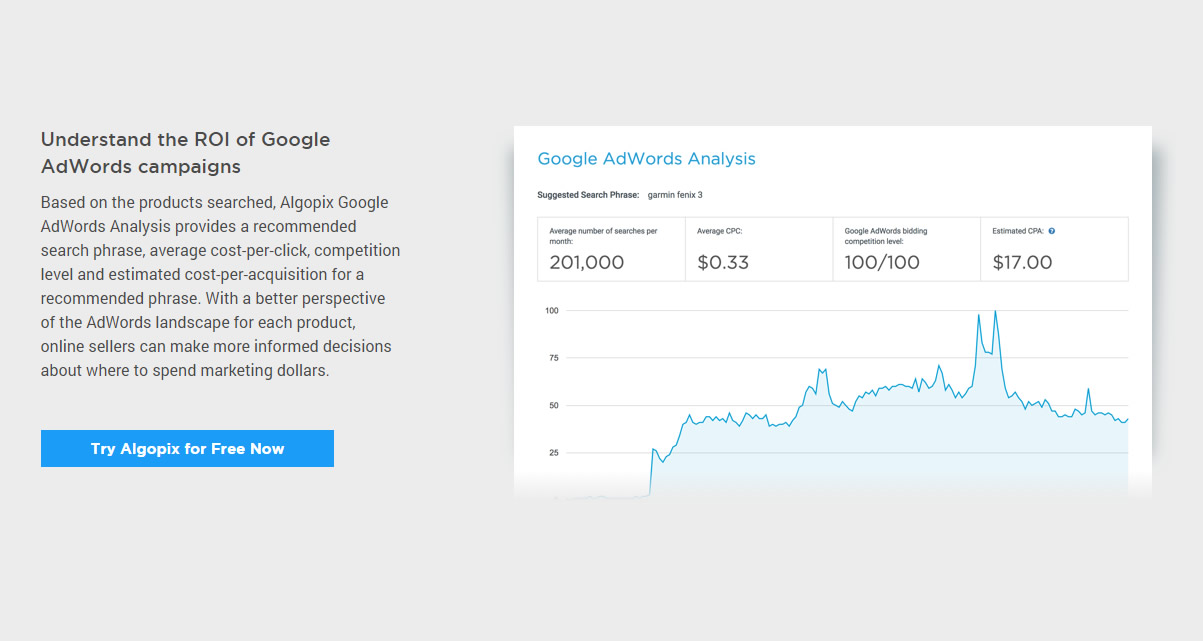Click the highest peak on the trend chart
The height and width of the screenshot is (641, 1203).
(995, 312)
